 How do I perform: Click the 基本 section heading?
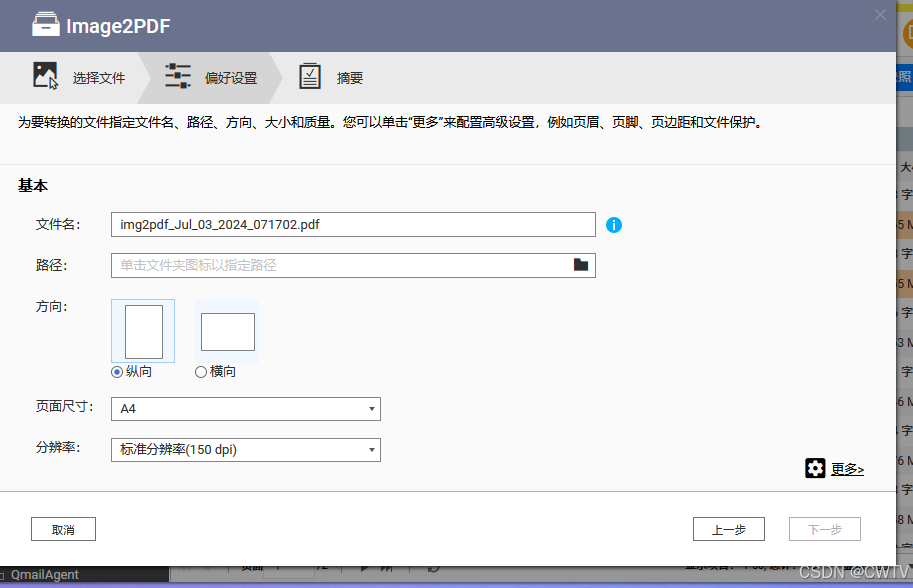(x=33, y=186)
